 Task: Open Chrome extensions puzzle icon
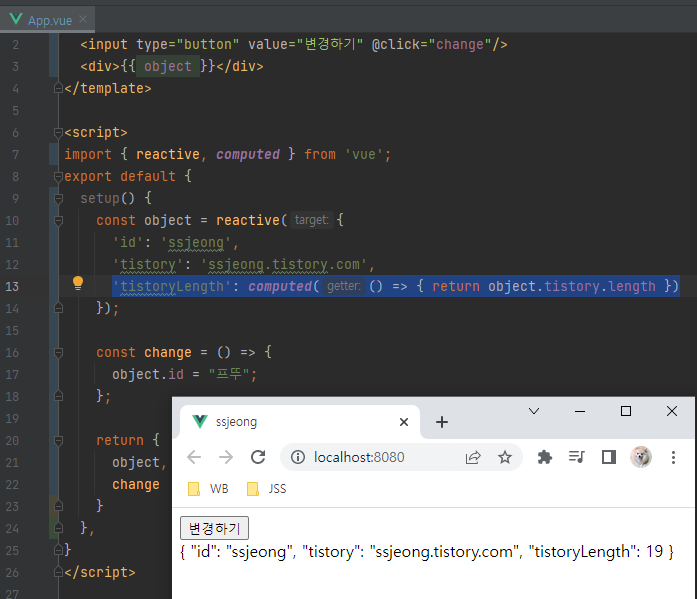click(545, 457)
